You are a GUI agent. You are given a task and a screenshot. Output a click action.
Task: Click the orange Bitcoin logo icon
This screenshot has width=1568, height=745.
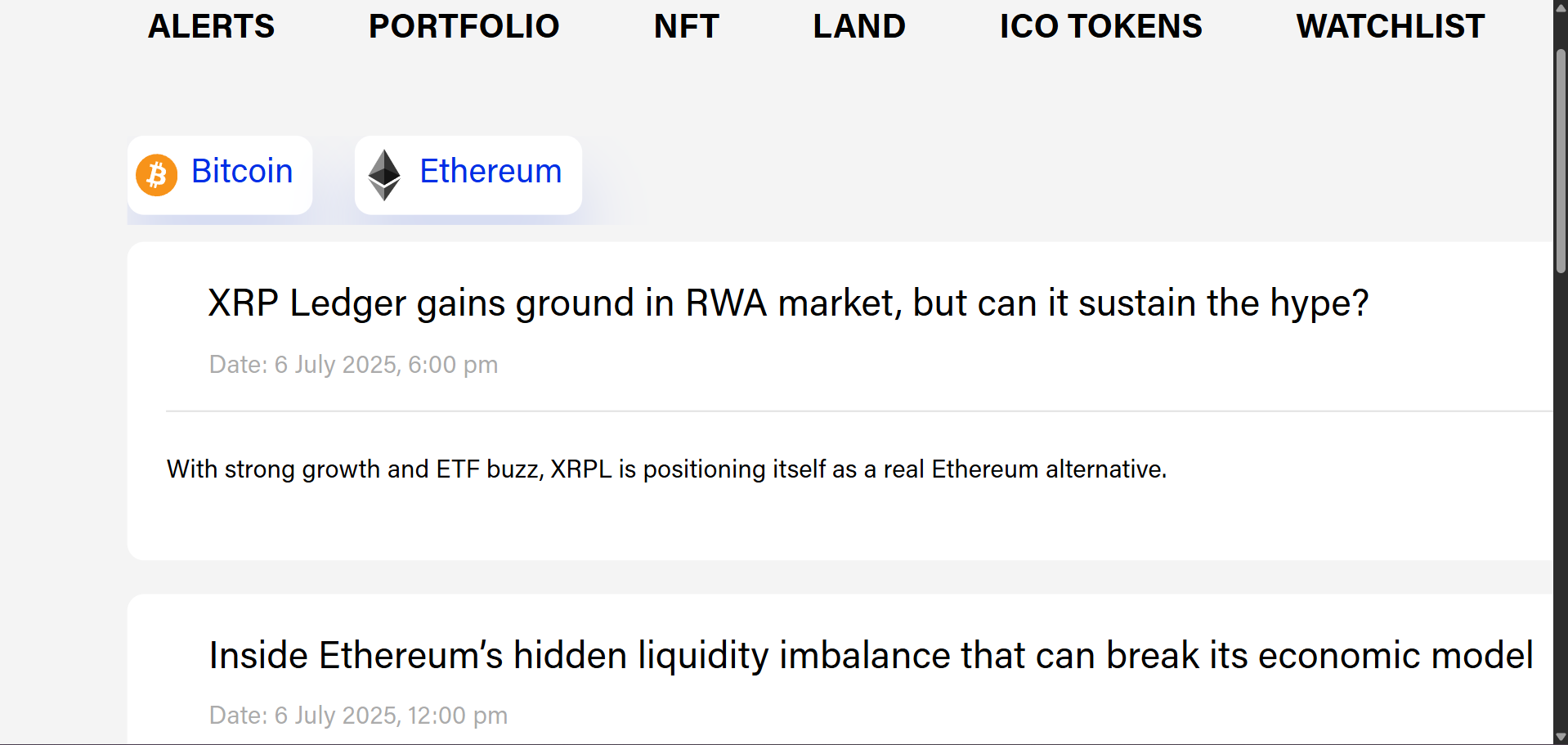click(156, 175)
